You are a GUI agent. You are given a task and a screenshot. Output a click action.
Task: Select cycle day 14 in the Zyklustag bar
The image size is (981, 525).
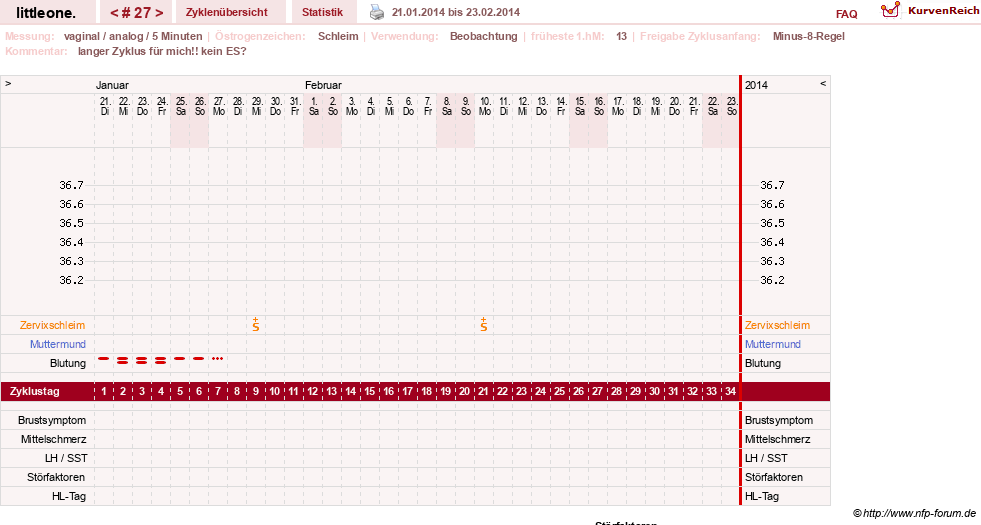pyautogui.click(x=350, y=392)
